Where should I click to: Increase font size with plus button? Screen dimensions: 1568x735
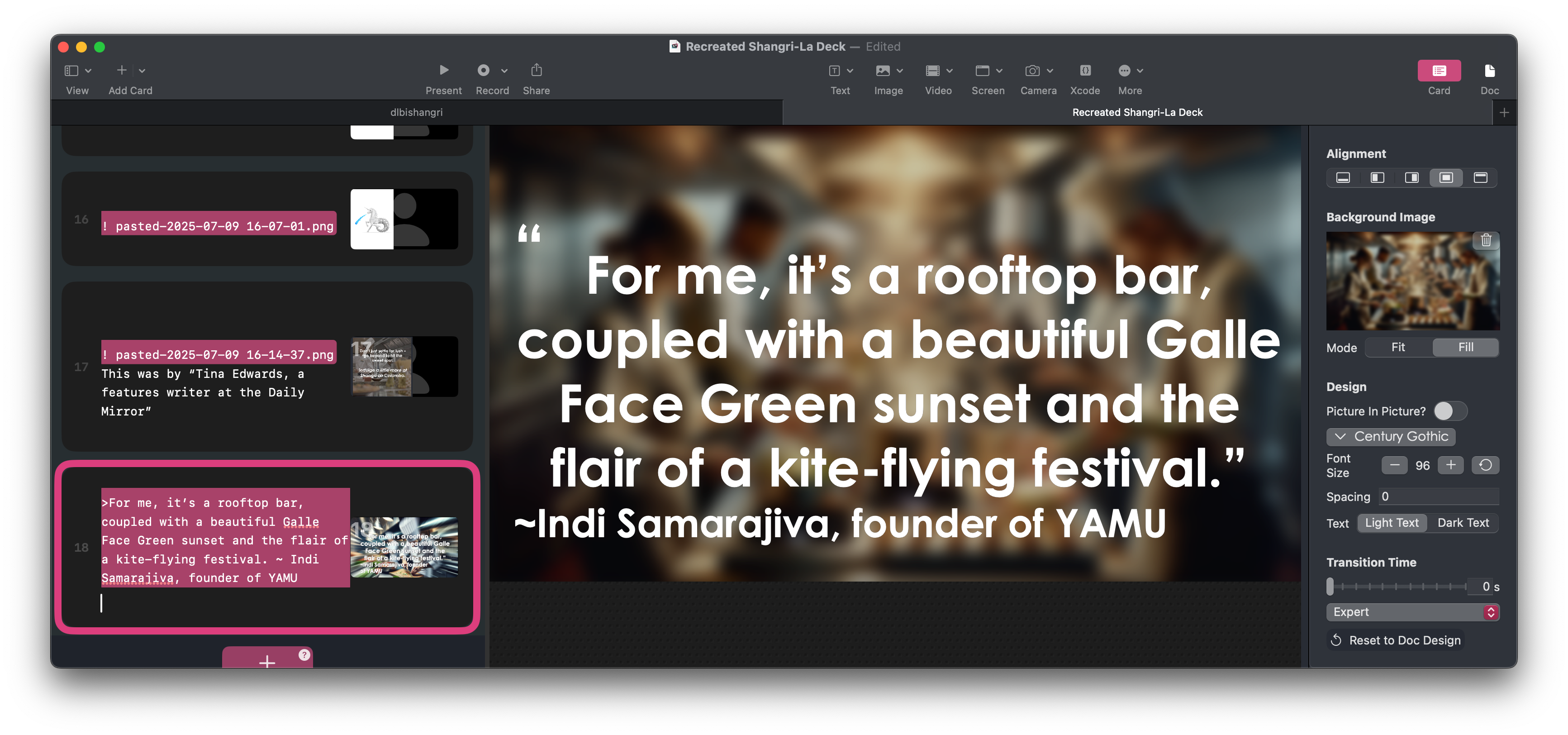coord(1450,465)
